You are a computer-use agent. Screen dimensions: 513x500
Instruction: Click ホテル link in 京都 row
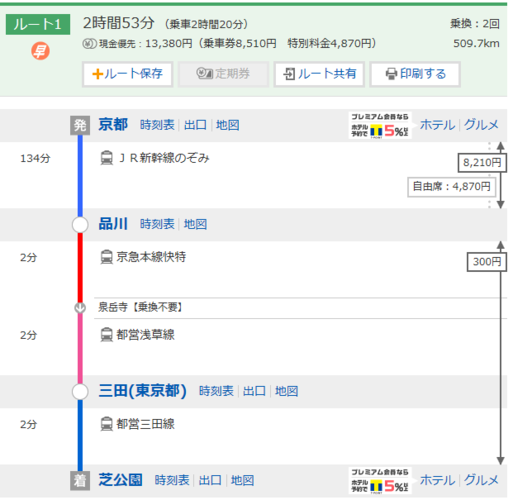437,125
